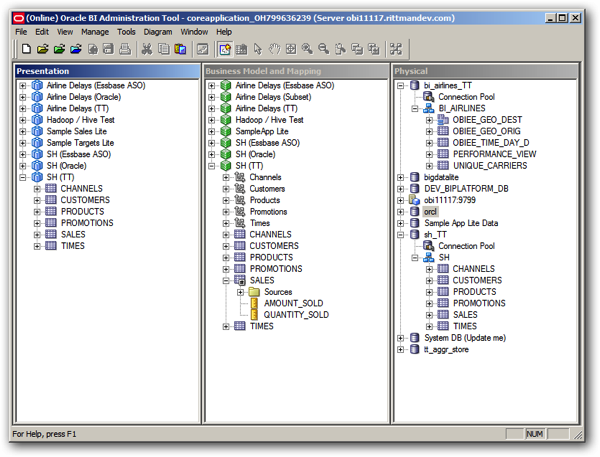Click the bi_airlines_TT database cylinder icon
Image resolution: width=600 pixels, height=457 pixels.
[x=414, y=85]
